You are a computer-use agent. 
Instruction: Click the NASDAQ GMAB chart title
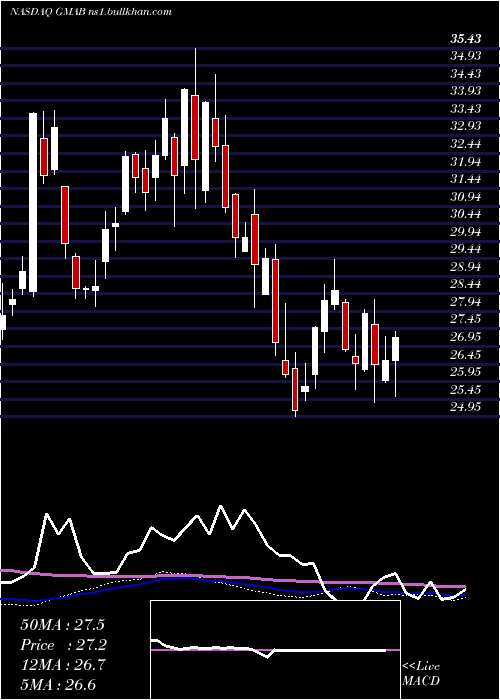click(x=91, y=12)
